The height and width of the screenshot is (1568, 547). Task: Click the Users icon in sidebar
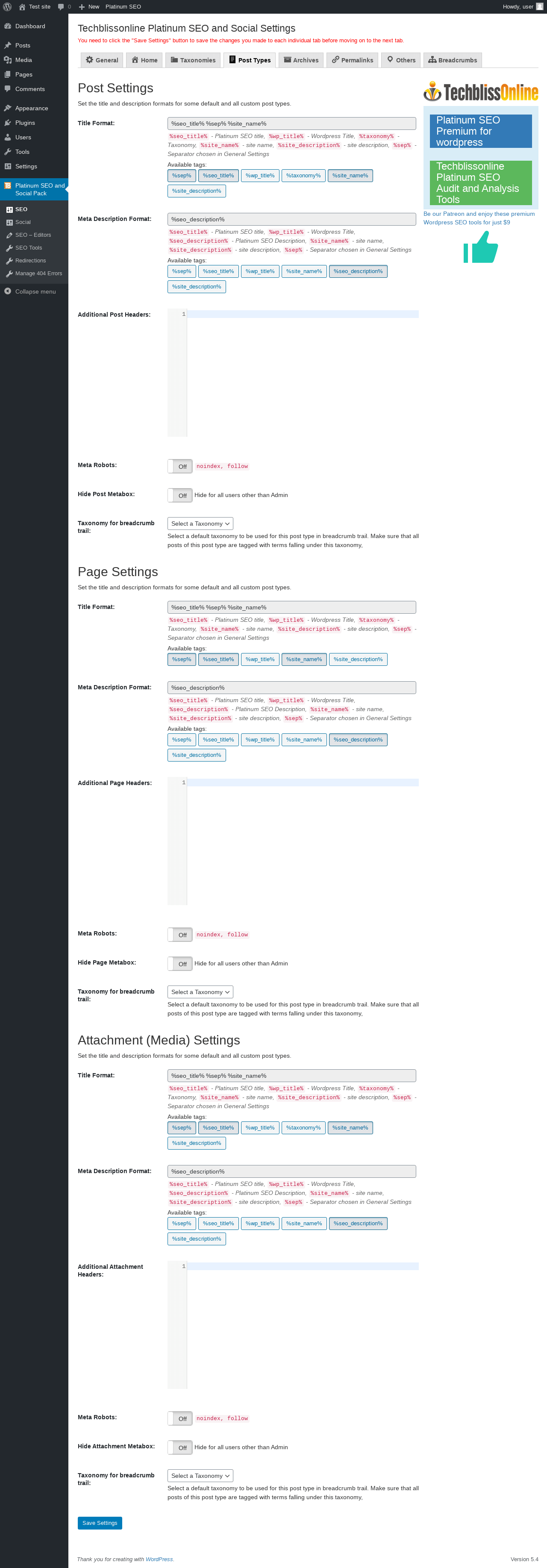[8, 138]
